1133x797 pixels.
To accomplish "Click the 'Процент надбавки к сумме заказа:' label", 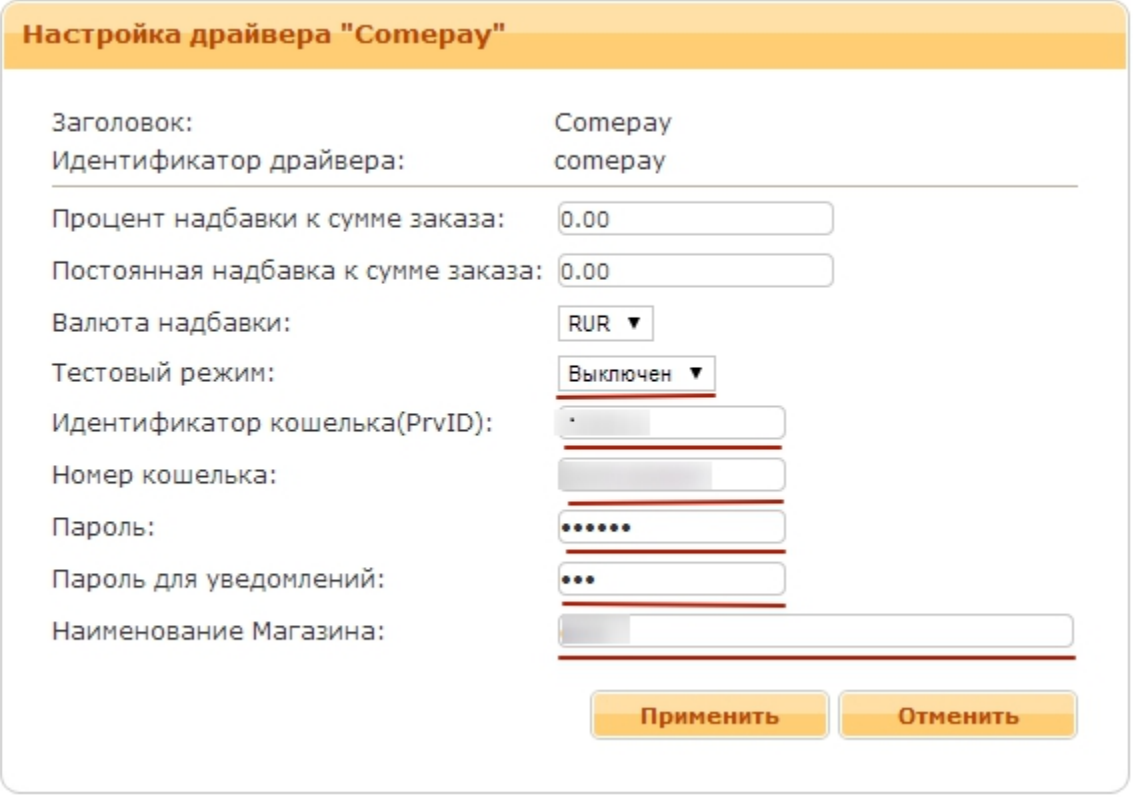I will click(279, 219).
